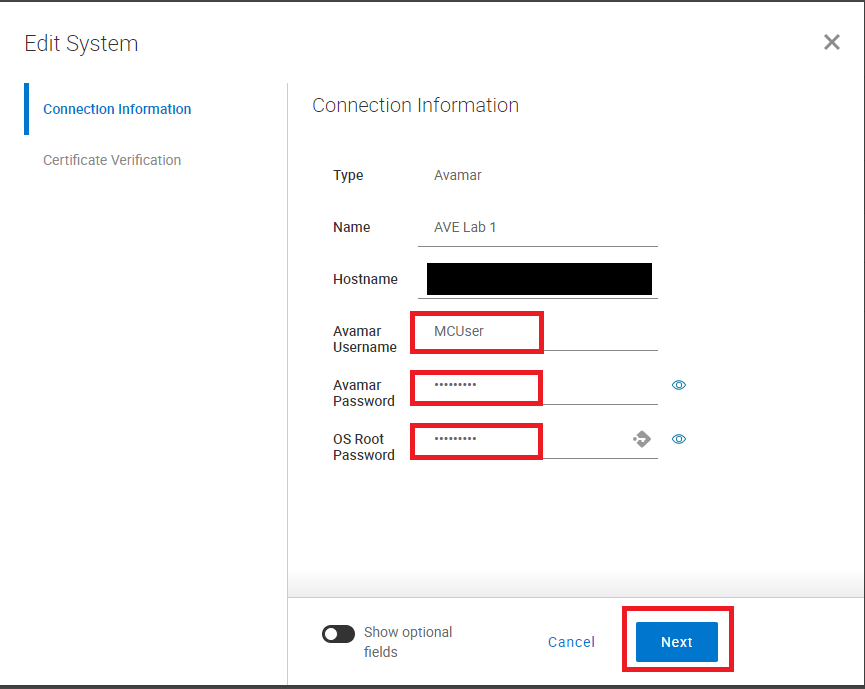
Task: Open the Certificate Verification step
Action: click(111, 160)
